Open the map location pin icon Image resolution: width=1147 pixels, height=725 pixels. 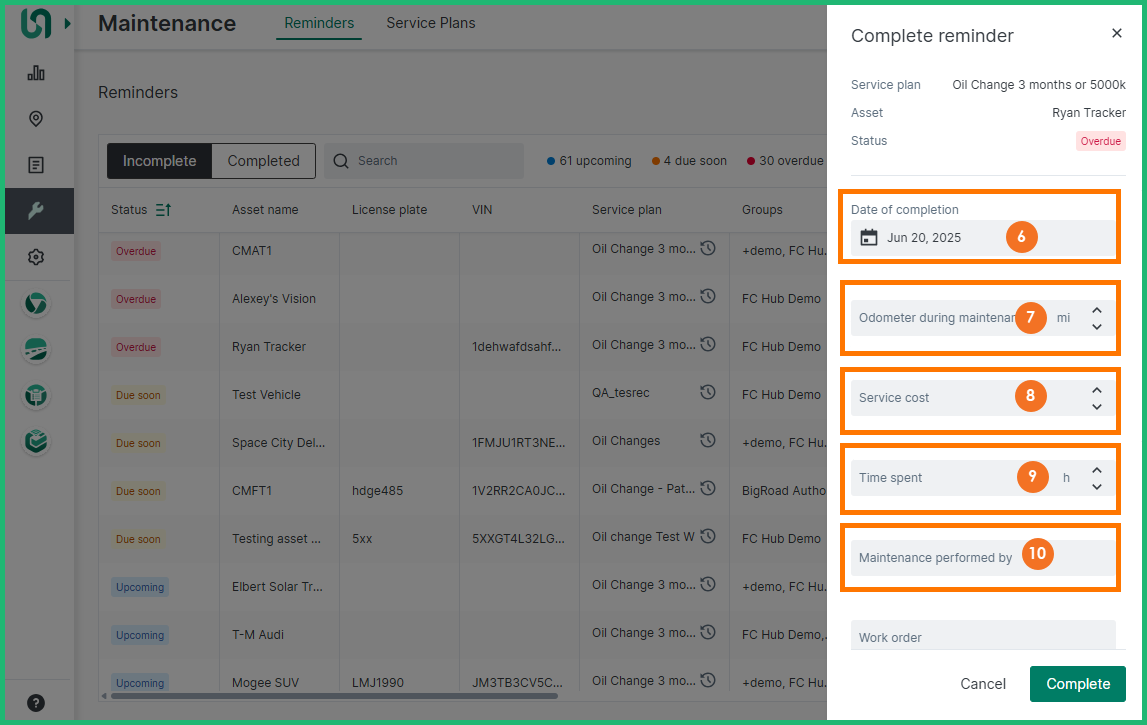[36, 119]
